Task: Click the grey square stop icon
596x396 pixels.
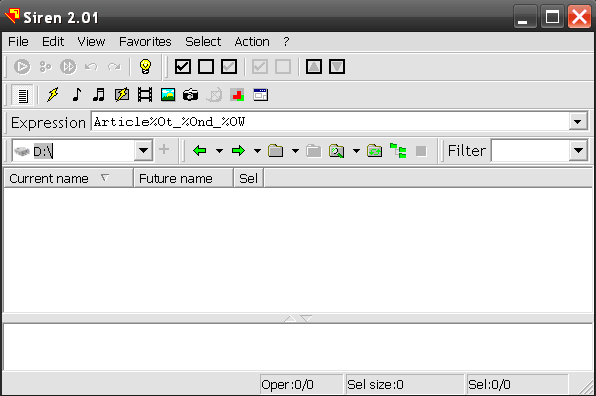Action: point(421,151)
